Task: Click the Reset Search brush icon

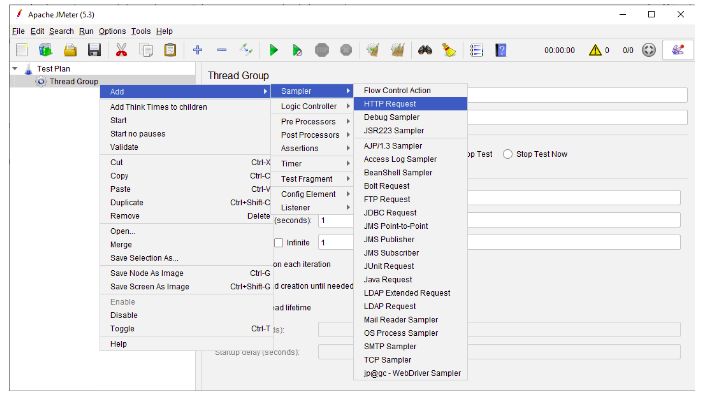Action: click(449, 50)
